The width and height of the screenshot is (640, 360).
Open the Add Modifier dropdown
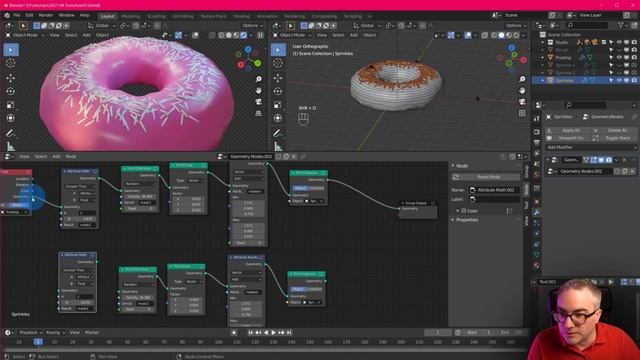click(x=591, y=147)
